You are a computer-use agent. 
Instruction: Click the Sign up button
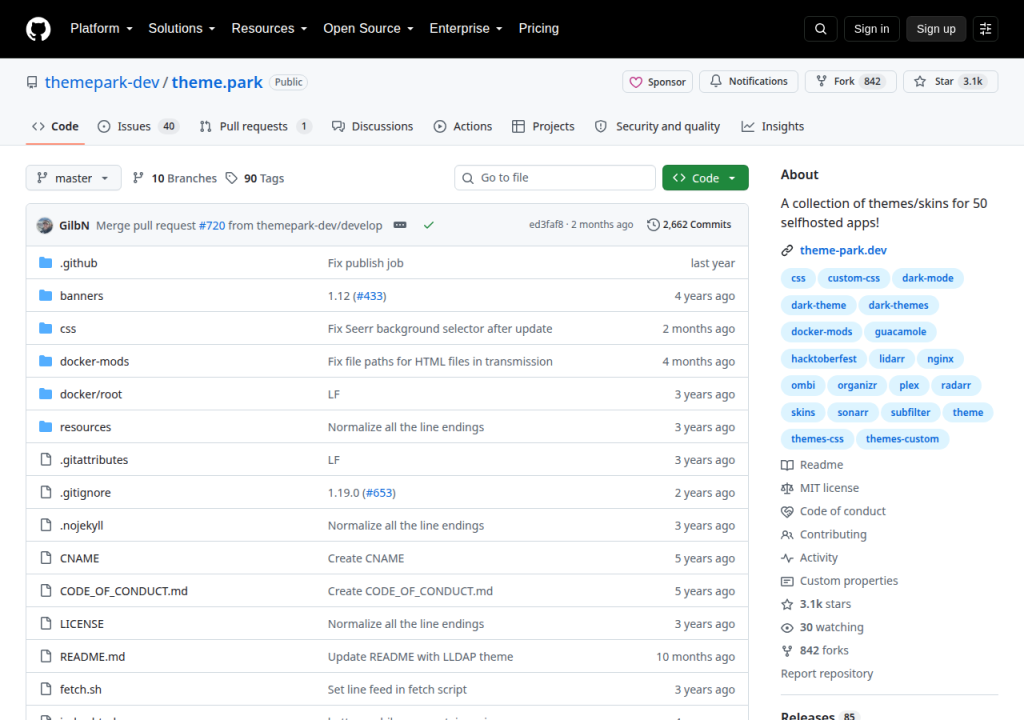pyautogui.click(x=936, y=29)
